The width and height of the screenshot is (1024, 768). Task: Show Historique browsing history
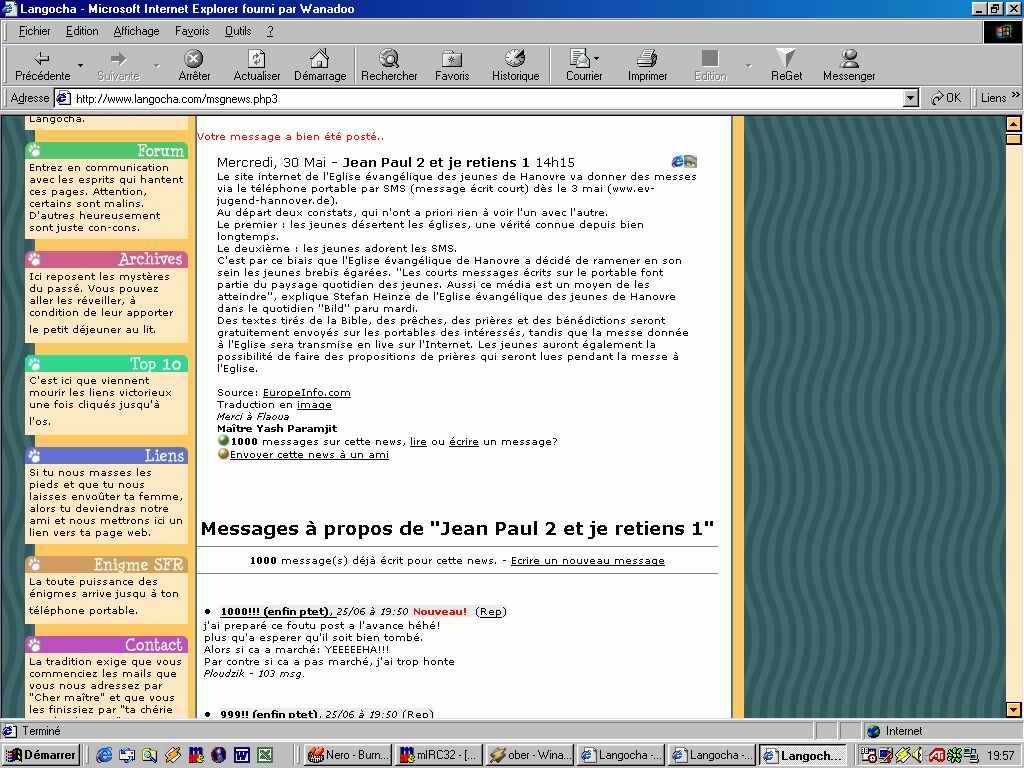(515, 60)
